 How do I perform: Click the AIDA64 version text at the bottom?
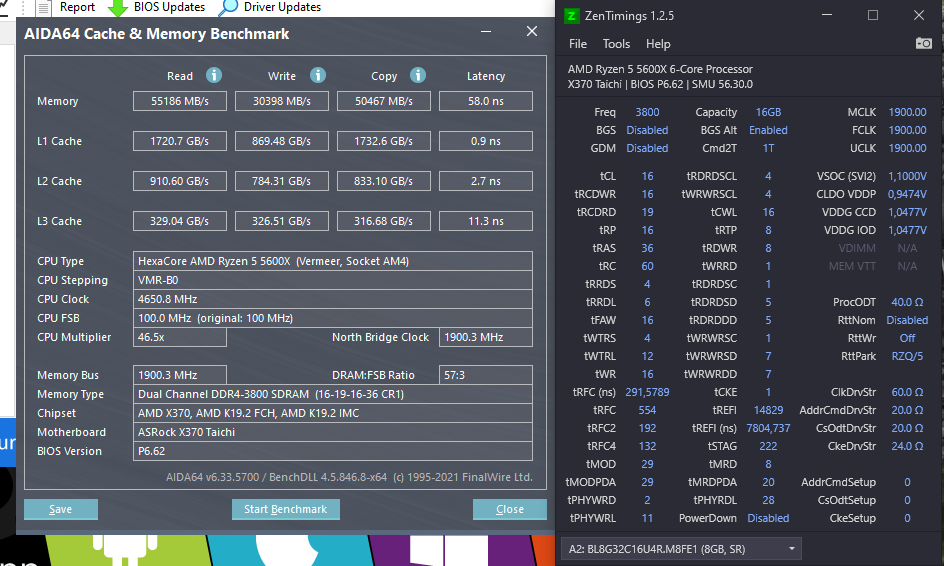pyautogui.click(x=349, y=477)
